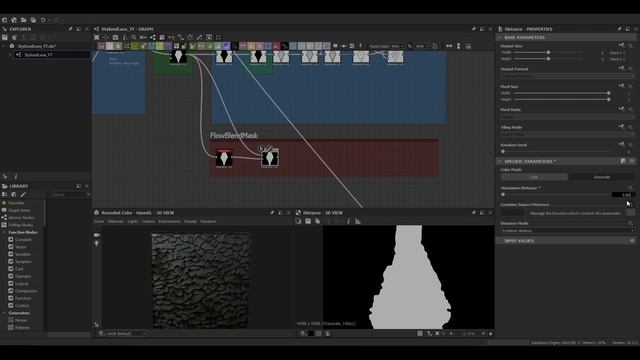
Task: Click the save image icon in 2D view toolbar
Action: 308,221
